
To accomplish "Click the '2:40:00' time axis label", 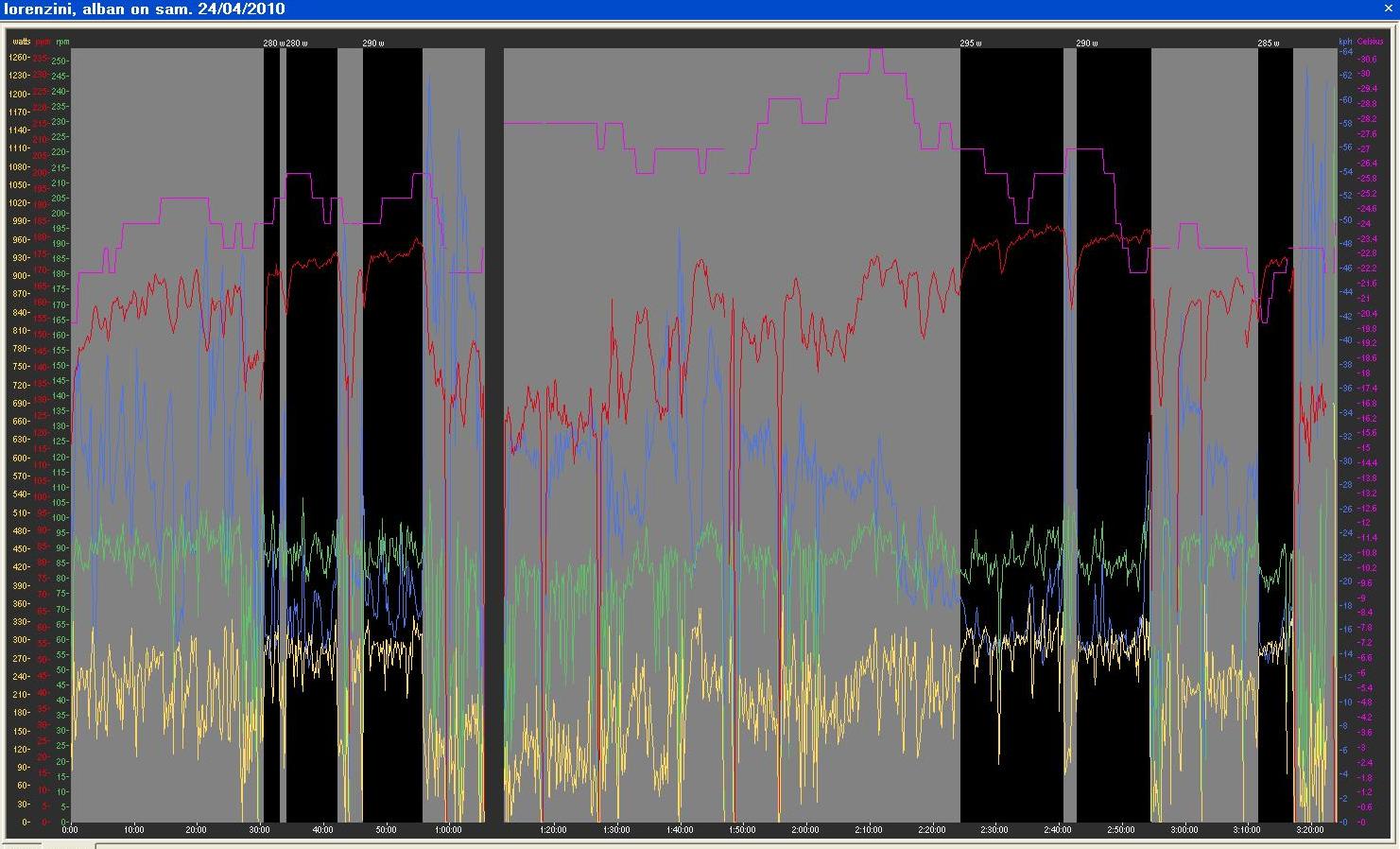I will point(1058,830).
